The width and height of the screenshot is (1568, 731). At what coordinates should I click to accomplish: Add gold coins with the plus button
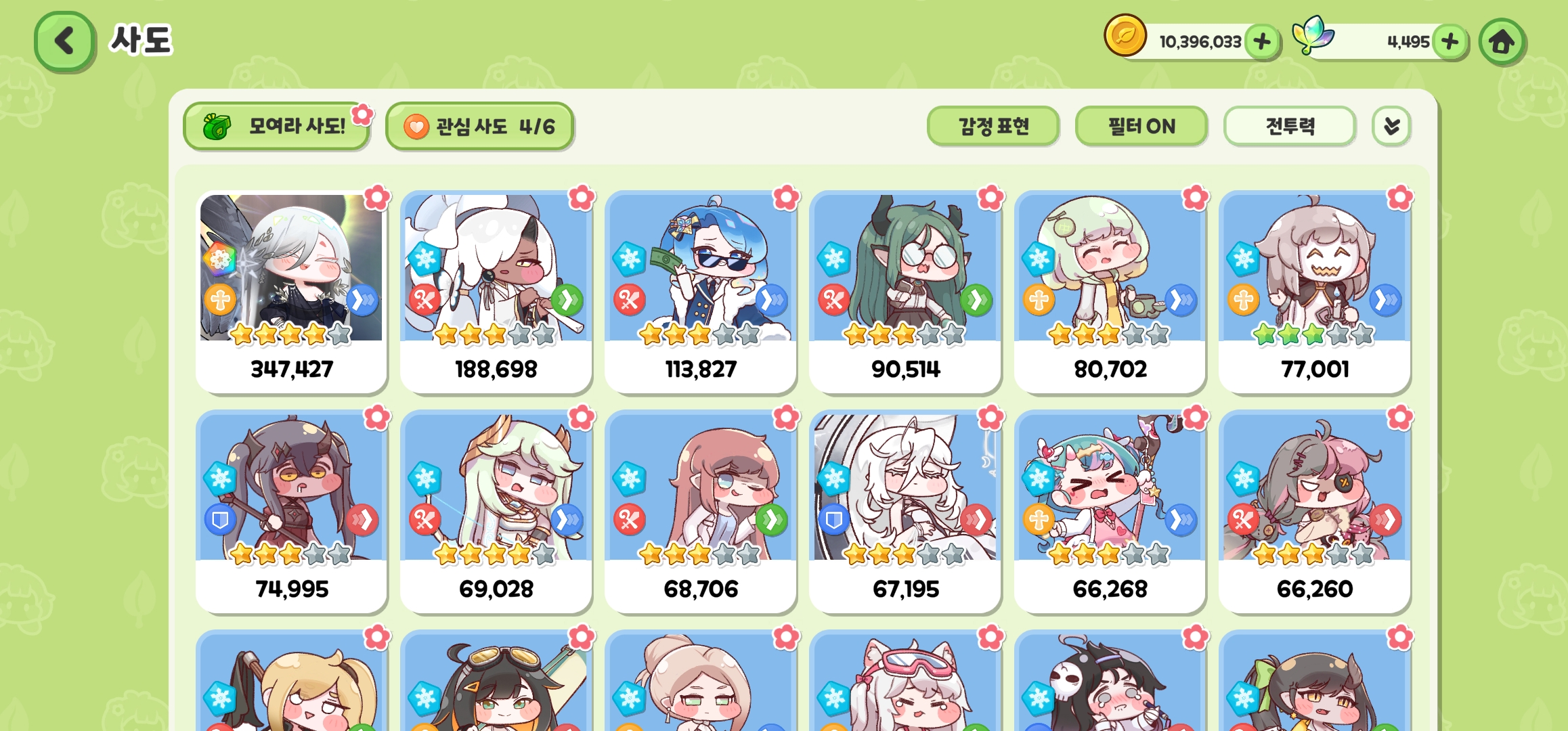[1262, 42]
